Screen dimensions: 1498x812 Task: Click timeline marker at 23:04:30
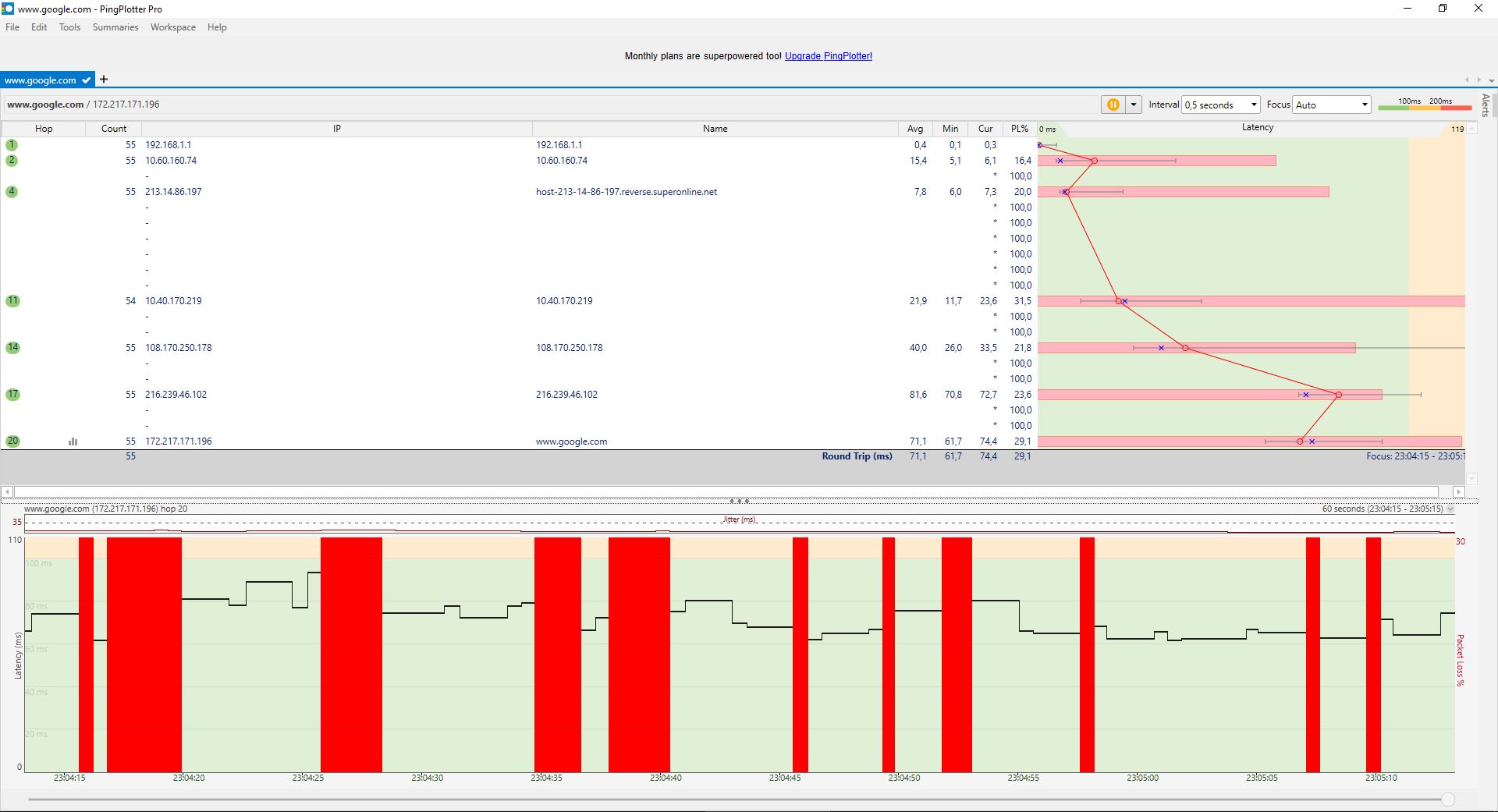pyautogui.click(x=427, y=778)
